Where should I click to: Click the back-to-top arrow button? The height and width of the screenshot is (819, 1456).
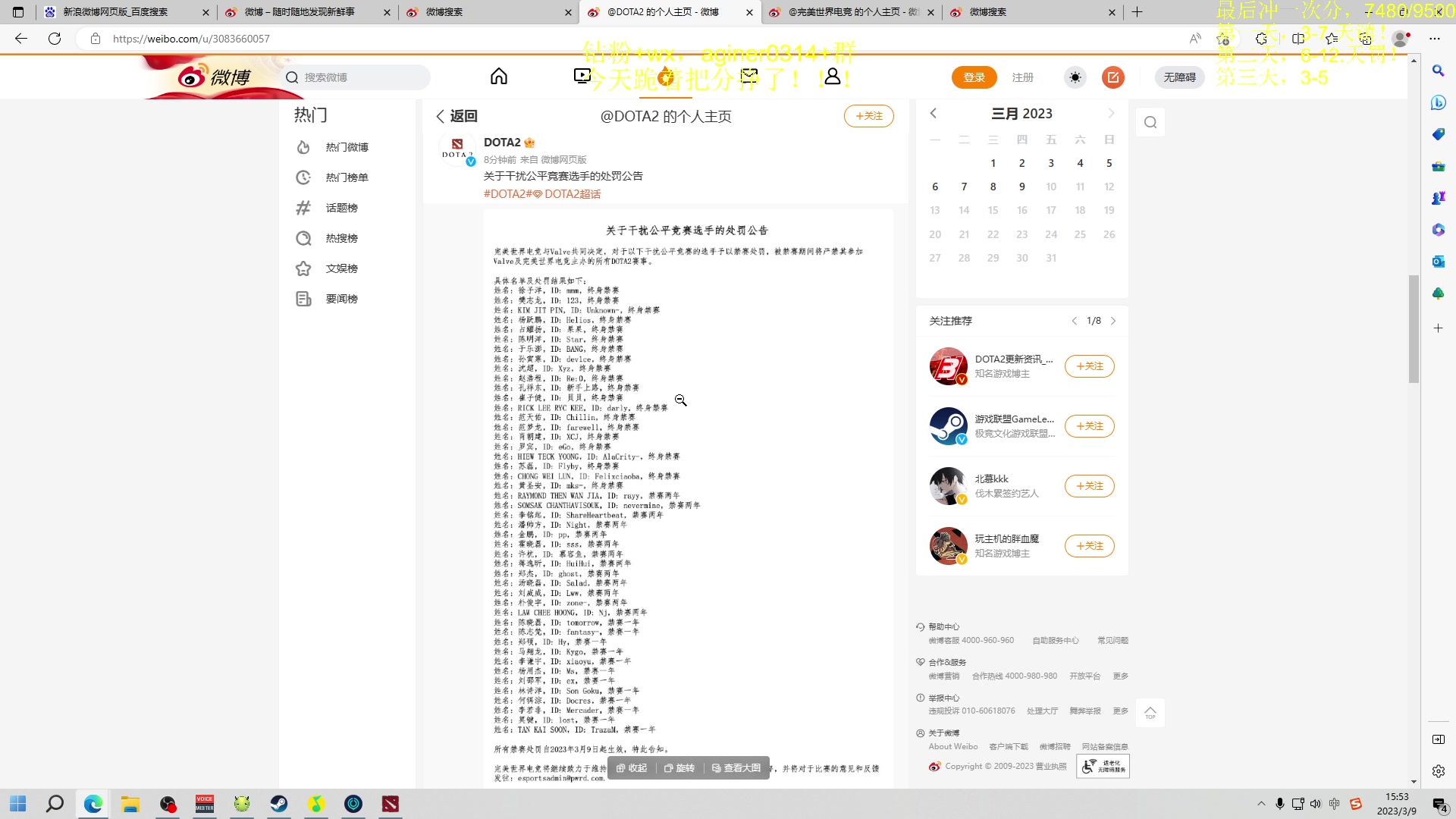click(1150, 713)
